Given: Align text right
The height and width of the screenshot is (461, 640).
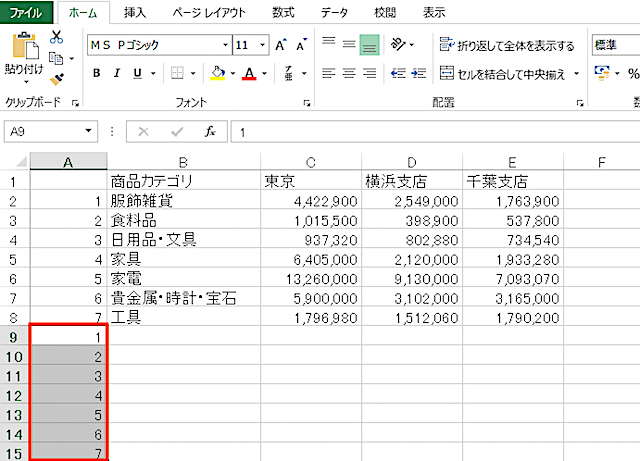Looking at the screenshot, I should click(369, 73).
